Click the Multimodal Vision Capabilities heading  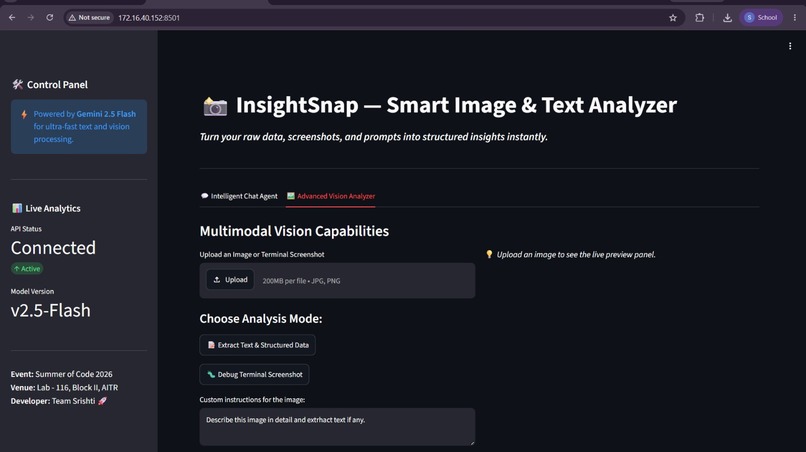tap(294, 231)
